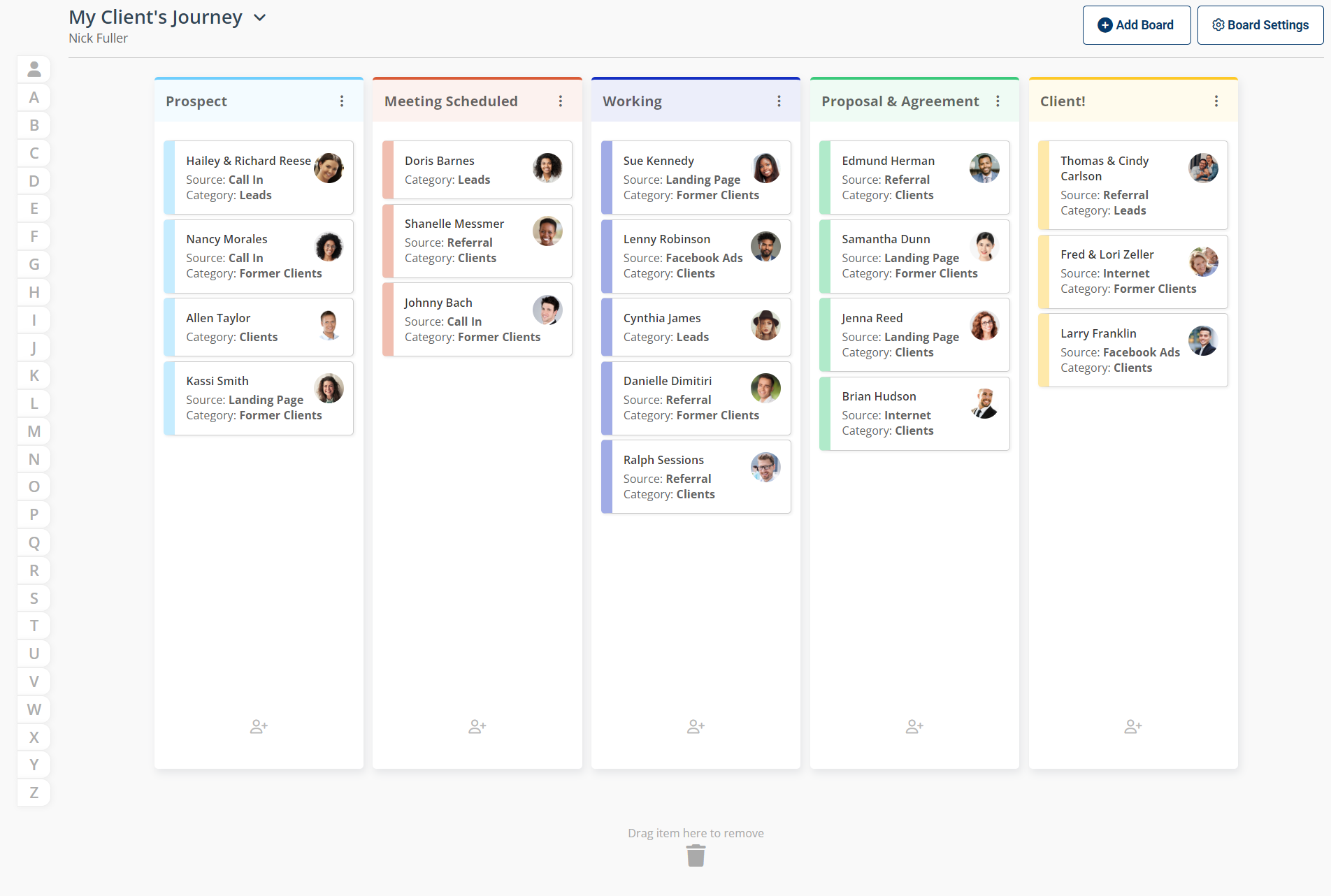
Task: Click Thomas & Cindy Carlson avatar
Action: pos(1203,168)
